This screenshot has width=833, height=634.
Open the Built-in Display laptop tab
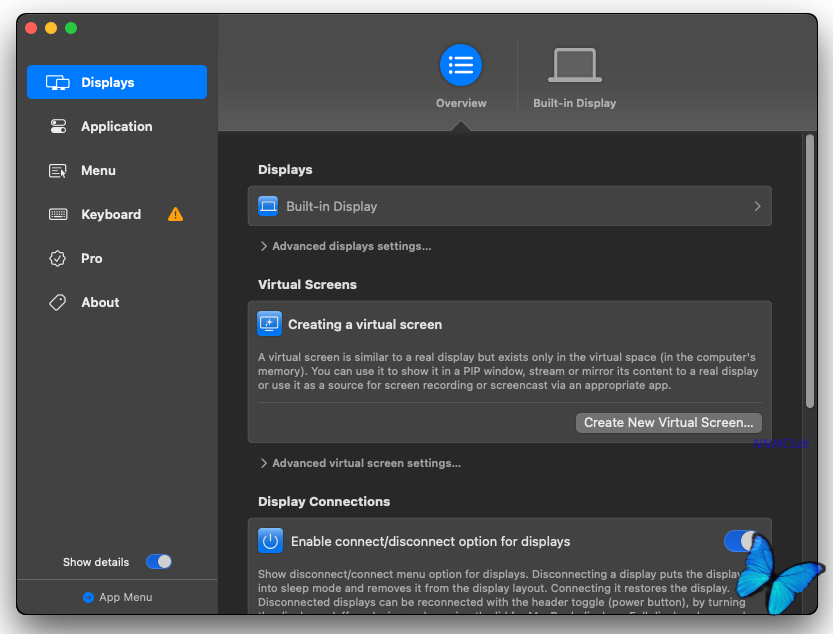click(574, 66)
